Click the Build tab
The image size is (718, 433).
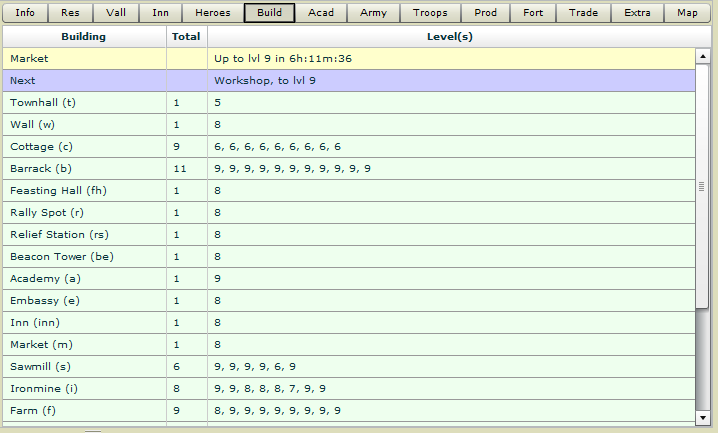pyautogui.click(x=269, y=13)
